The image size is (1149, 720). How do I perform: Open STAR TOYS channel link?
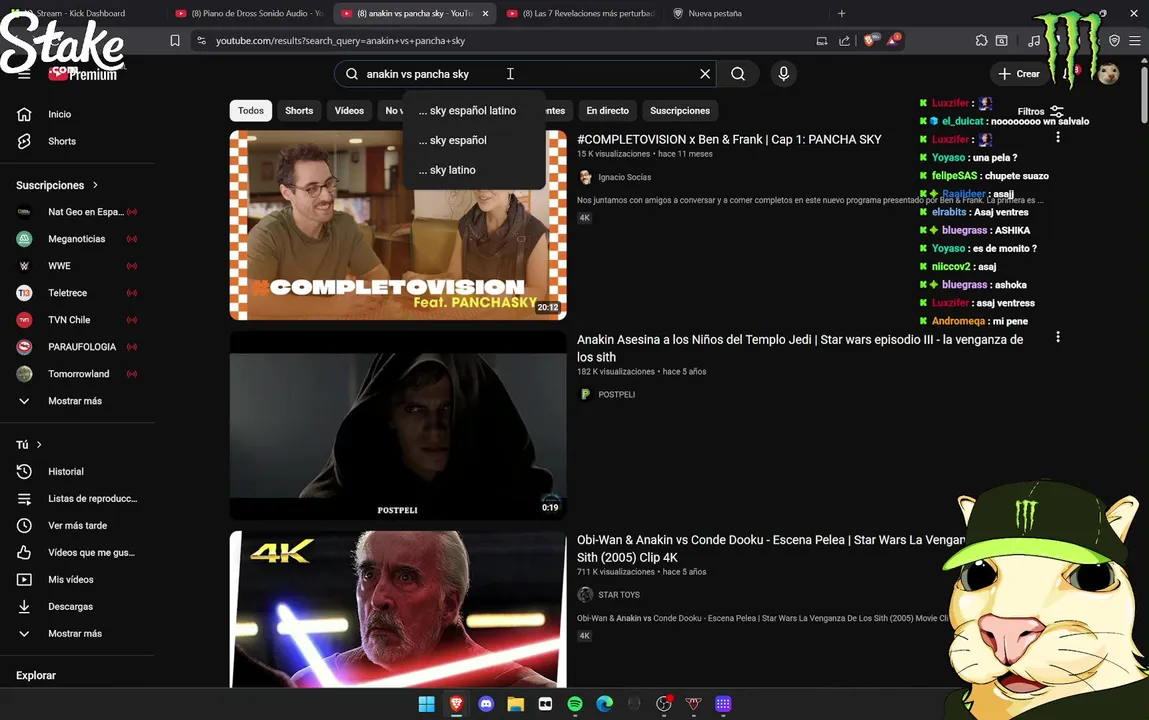coord(618,595)
